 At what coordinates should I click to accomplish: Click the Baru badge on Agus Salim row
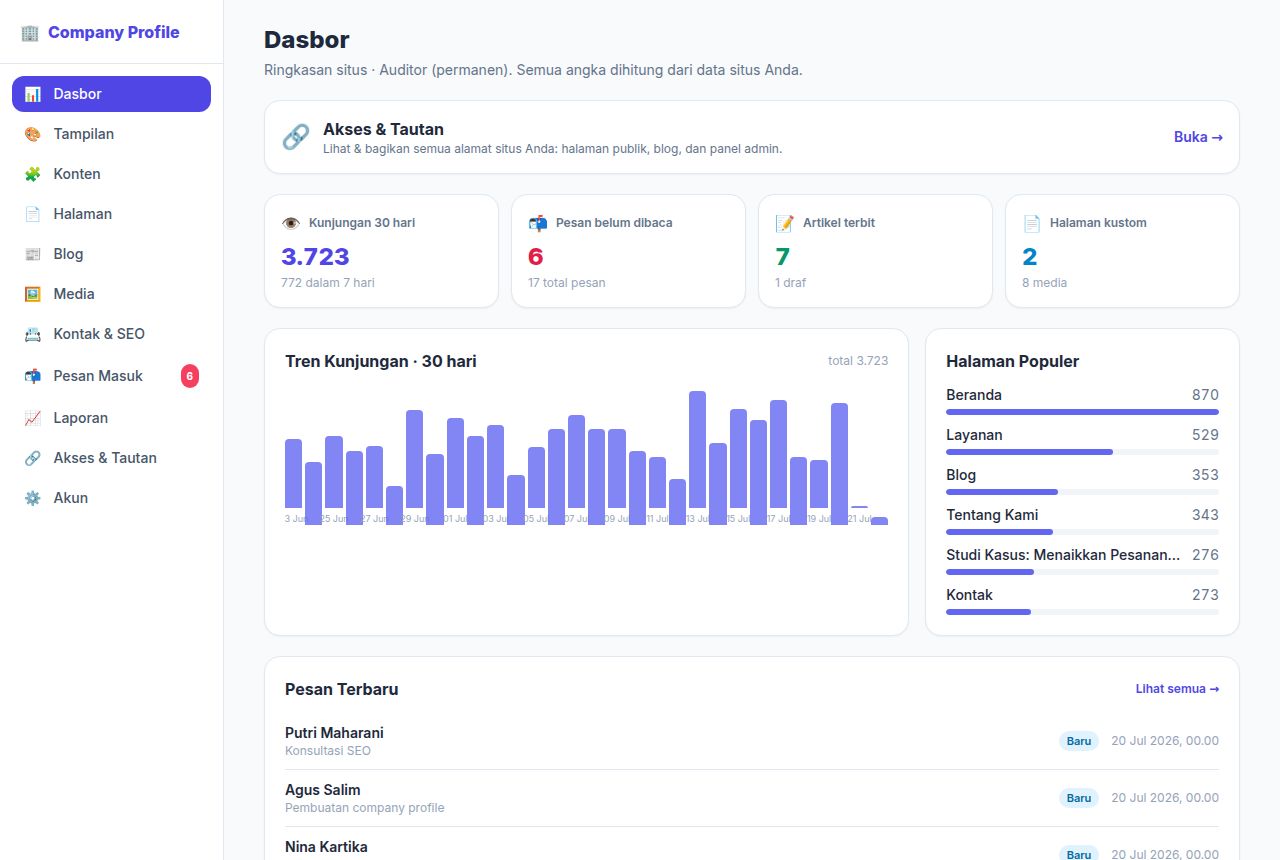[x=1079, y=798]
